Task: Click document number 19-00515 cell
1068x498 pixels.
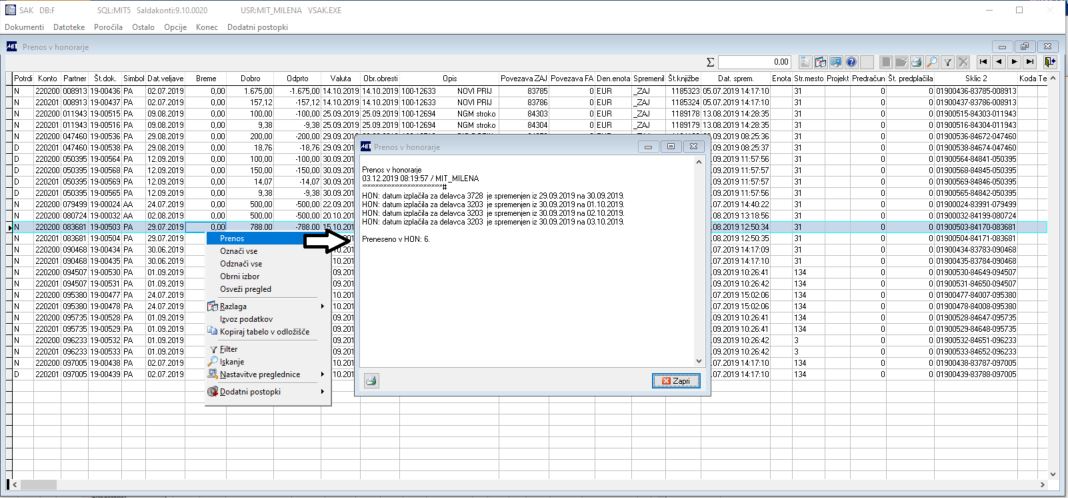Action: coord(106,113)
